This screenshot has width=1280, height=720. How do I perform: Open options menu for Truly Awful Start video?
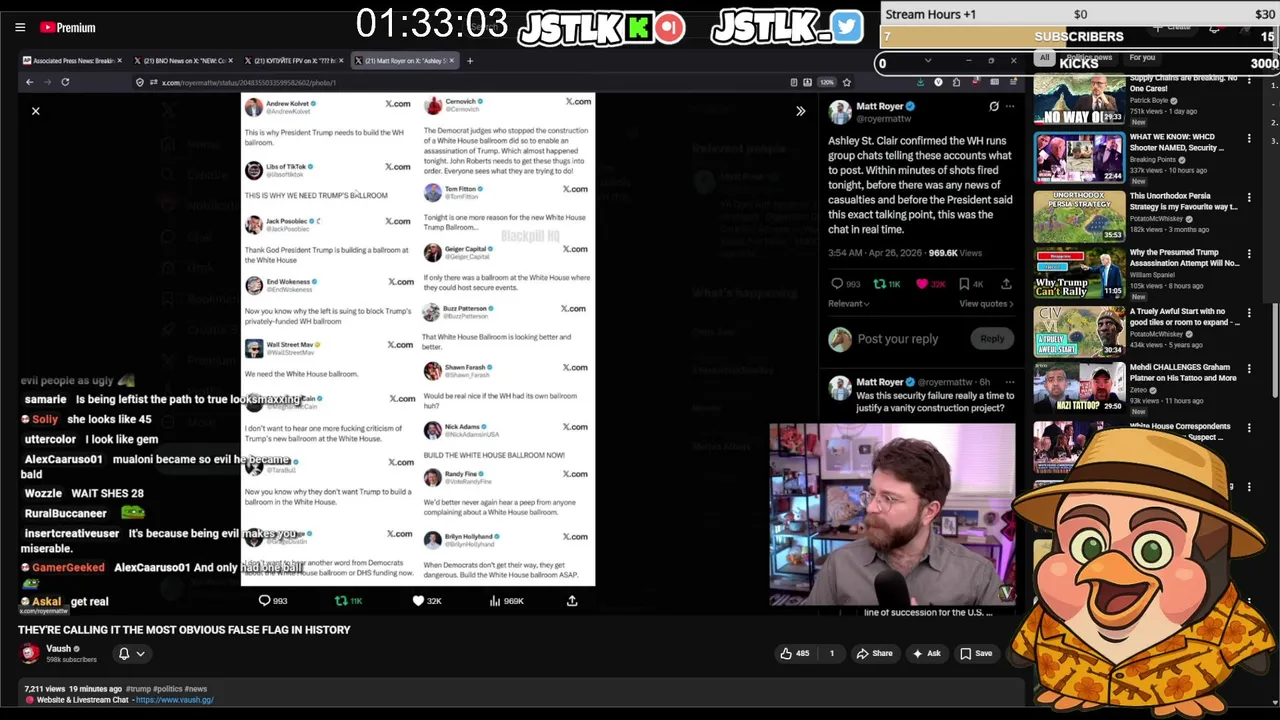click(x=1249, y=313)
